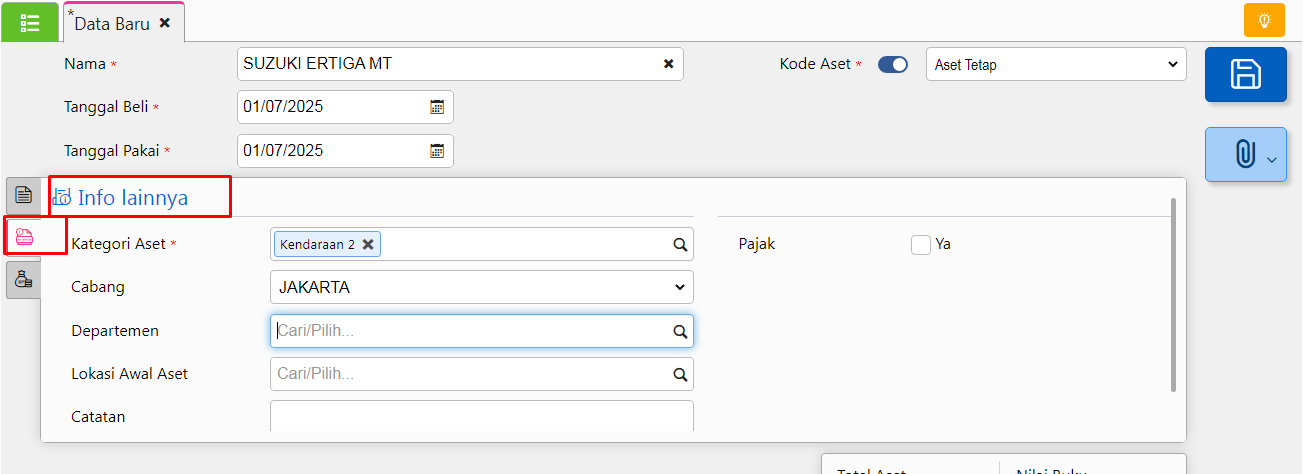Viewport: 1303px width, 474px height.
Task: Open the Tanggal Pakai calendar picker
Action: (437, 151)
